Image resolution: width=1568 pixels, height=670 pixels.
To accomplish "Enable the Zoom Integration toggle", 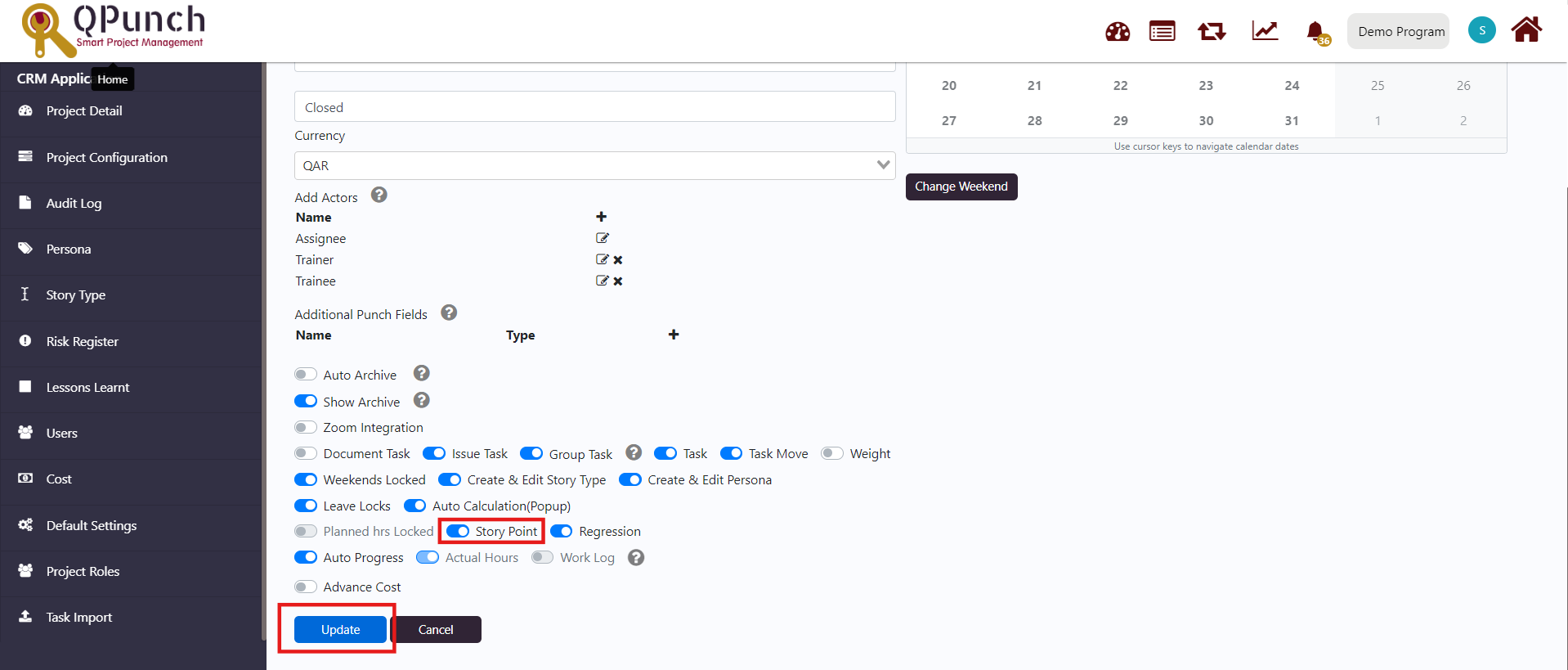I will [306, 427].
